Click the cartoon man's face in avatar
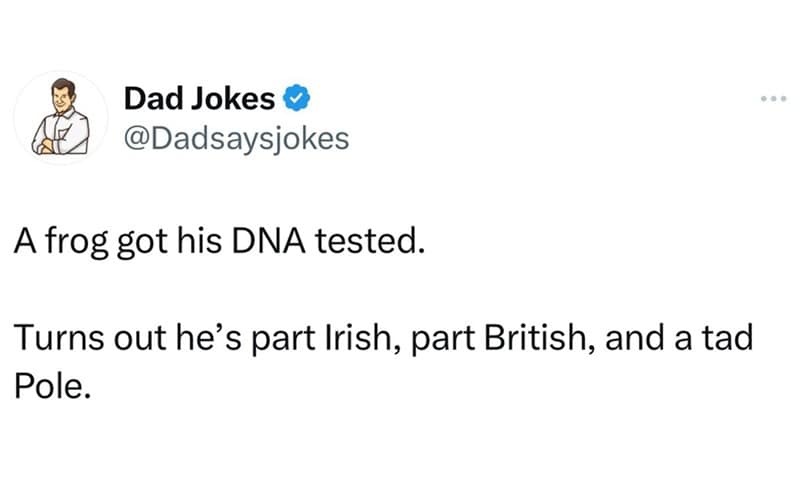The height and width of the screenshot is (481, 800). (62, 97)
